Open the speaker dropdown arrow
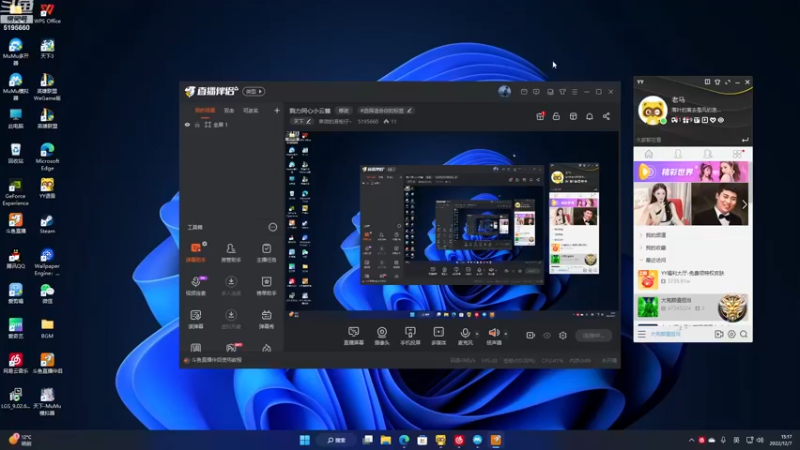The image size is (800, 450). (506, 334)
